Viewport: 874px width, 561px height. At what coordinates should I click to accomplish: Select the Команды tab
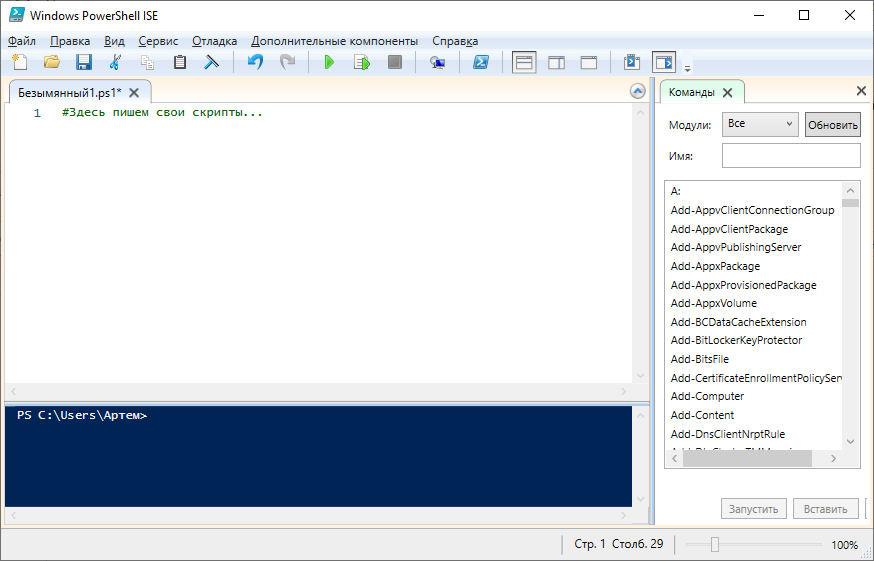691,93
